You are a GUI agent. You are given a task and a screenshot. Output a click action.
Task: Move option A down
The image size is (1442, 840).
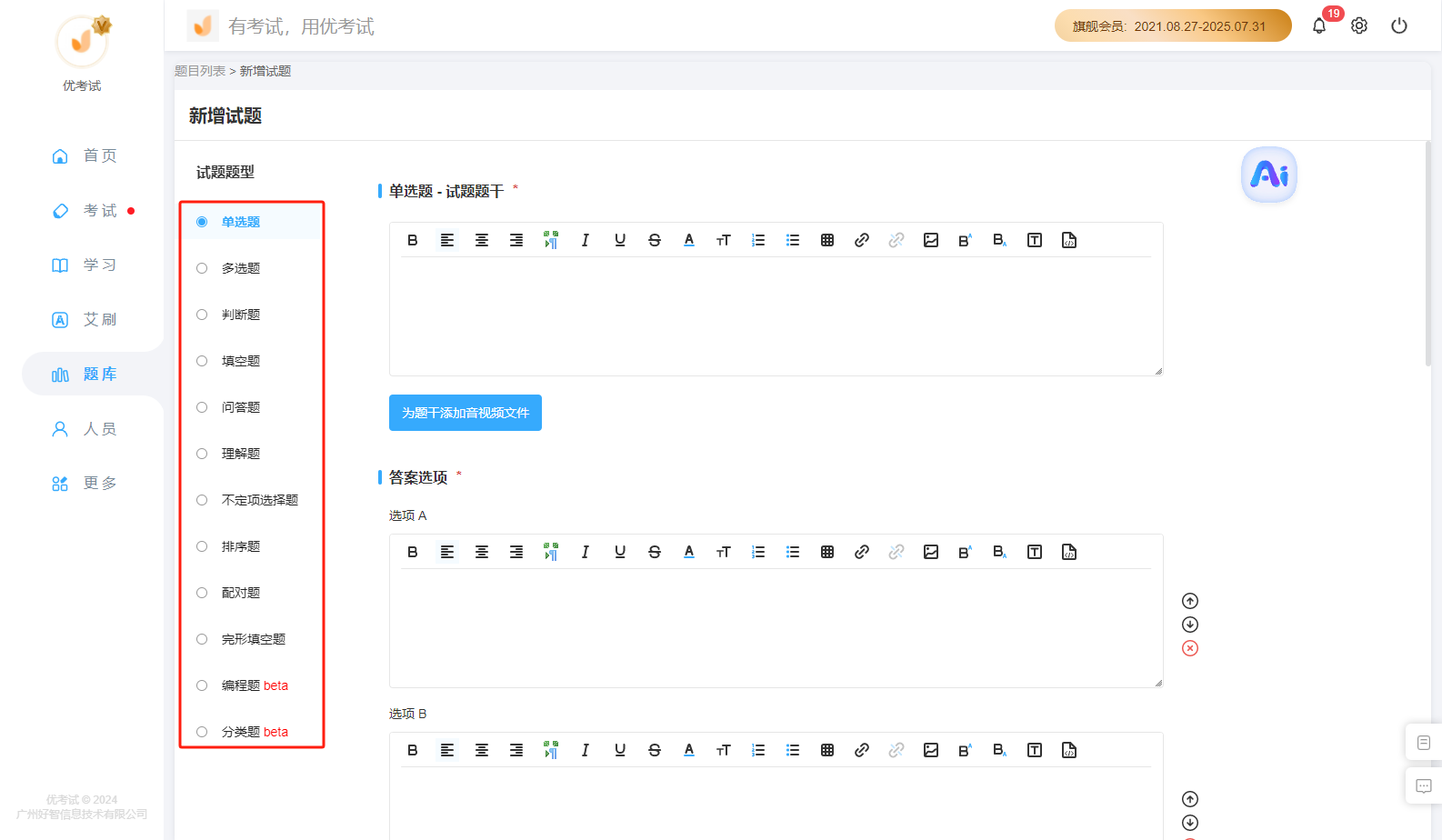pyautogui.click(x=1190, y=625)
